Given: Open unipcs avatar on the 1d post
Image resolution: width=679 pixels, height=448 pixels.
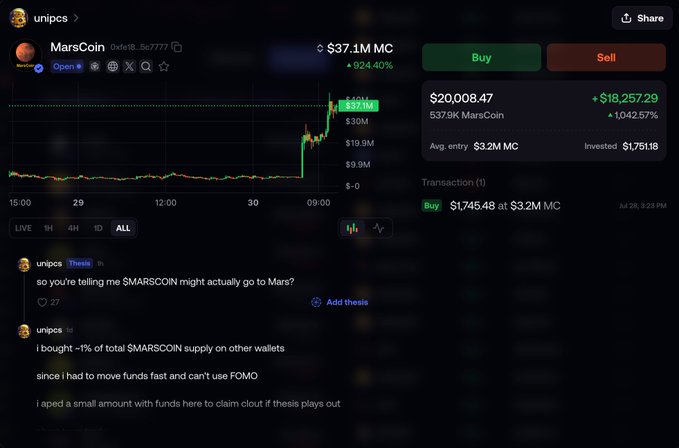Looking at the screenshot, I should pyautogui.click(x=24, y=331).
